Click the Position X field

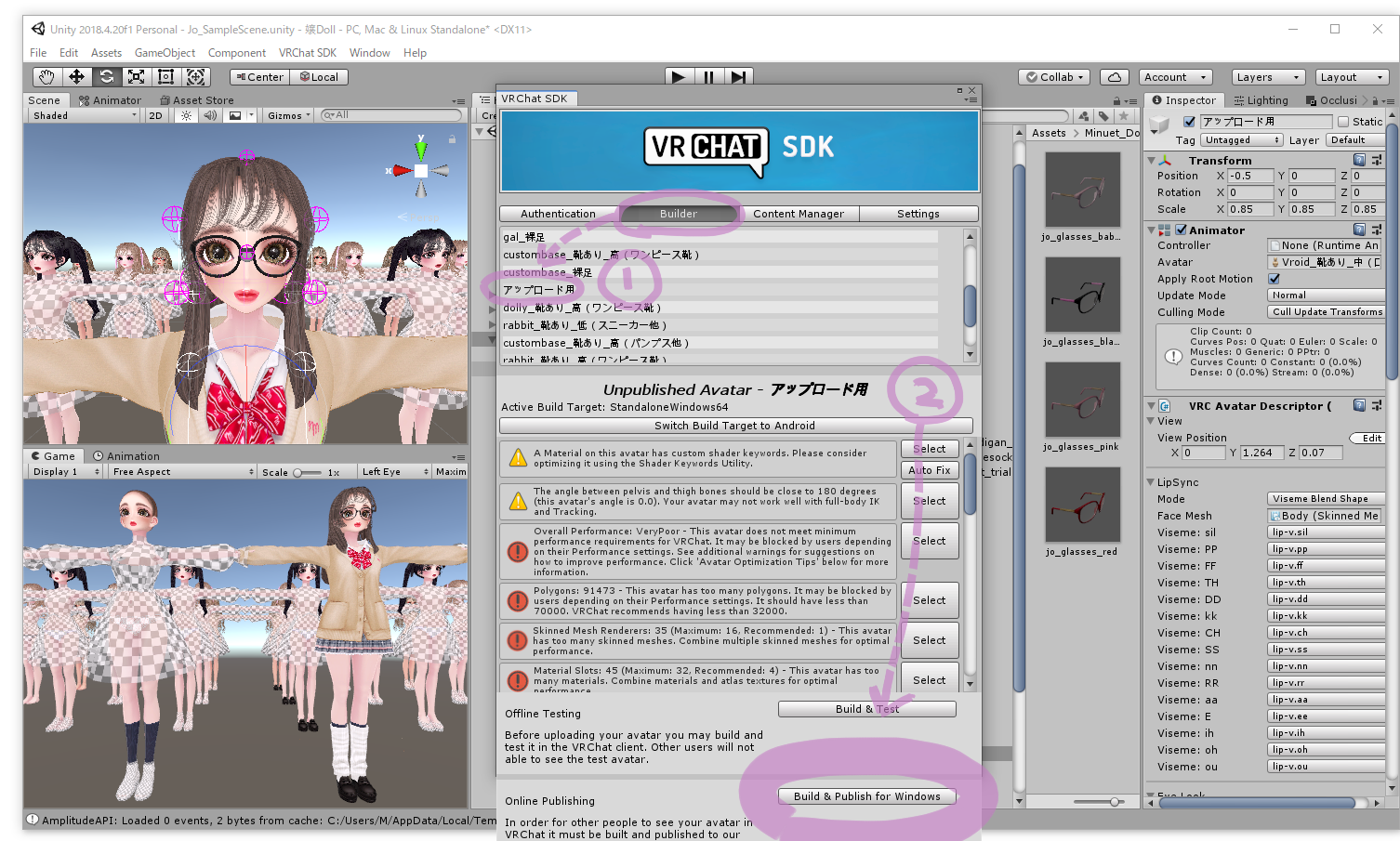[1250, 176]
